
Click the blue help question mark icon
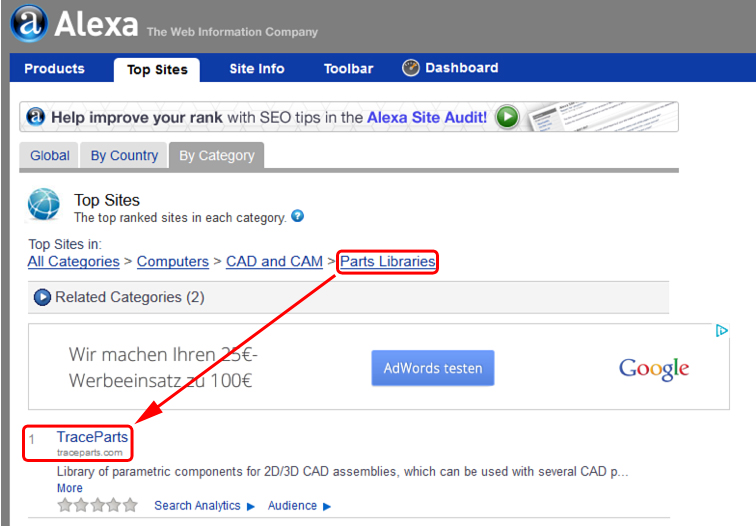pyautogui.click(x=297, y=216)
